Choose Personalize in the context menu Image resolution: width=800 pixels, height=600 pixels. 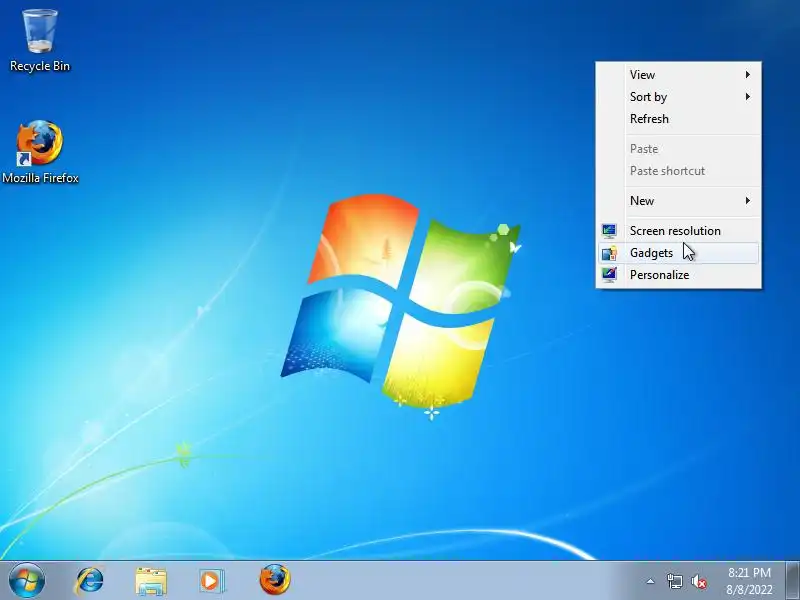click(679, 274)
